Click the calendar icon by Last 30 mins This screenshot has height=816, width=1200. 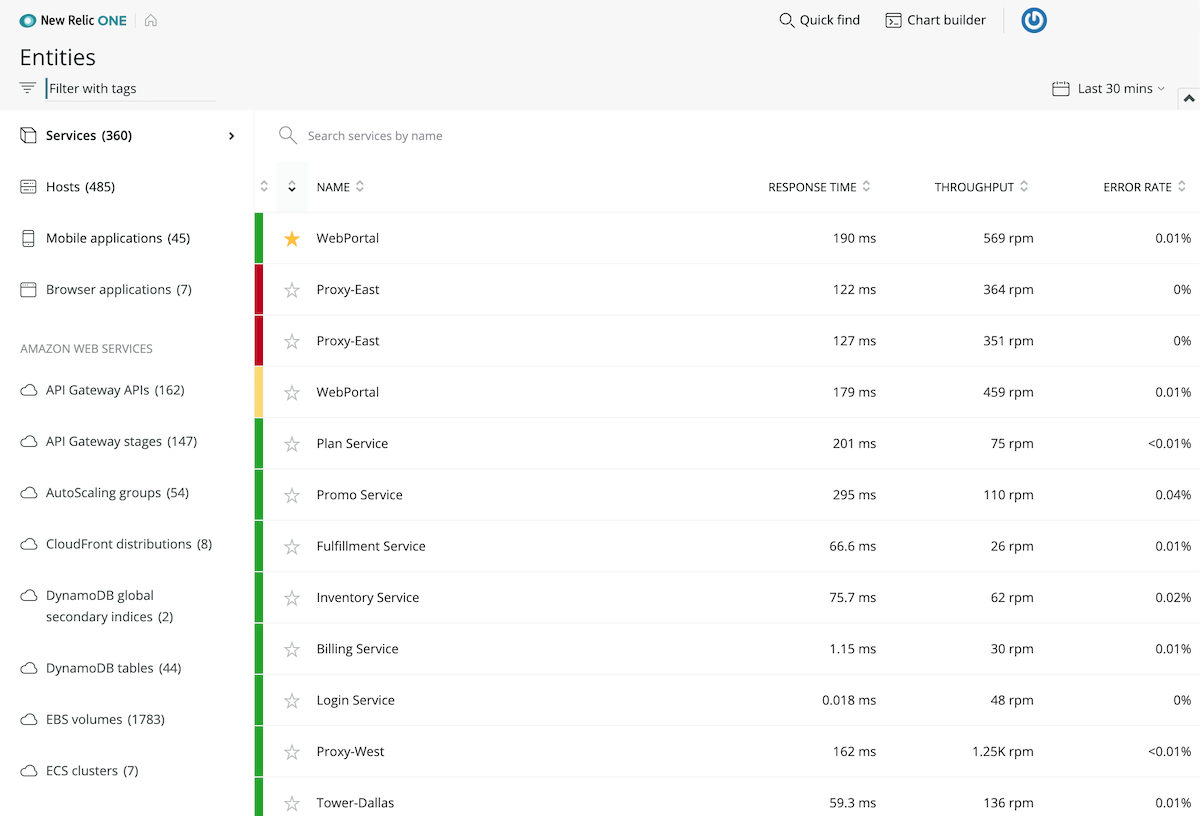point(1061,89)
